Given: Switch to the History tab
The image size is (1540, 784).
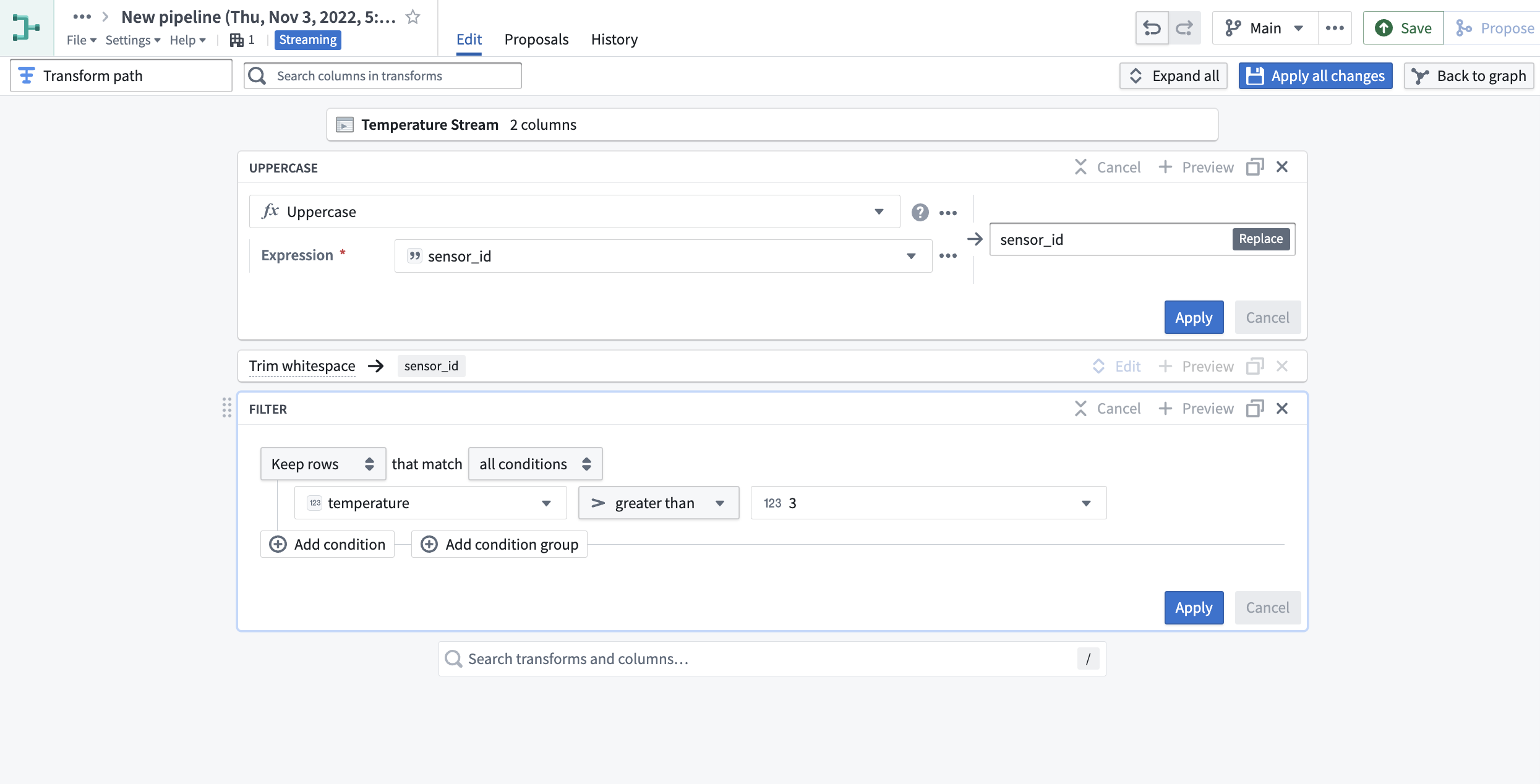Looking at the screenshot, I should point(614,39).
